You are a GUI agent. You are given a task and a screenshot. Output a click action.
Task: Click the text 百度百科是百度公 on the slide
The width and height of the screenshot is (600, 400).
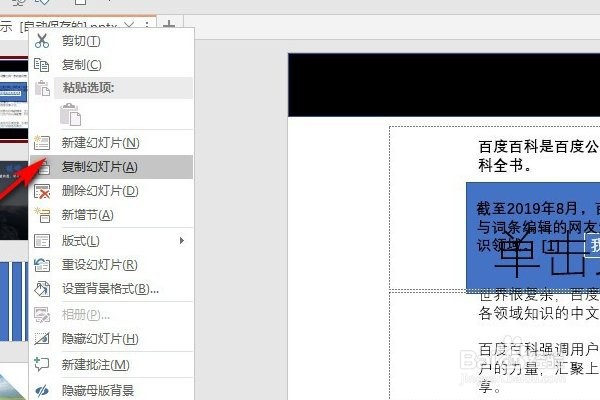click(538, 146)
